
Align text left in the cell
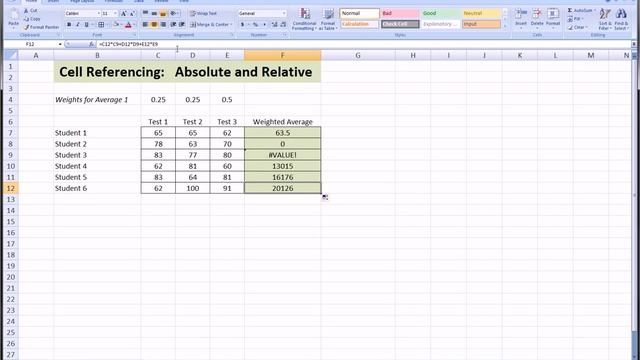click(x=145, y=24)
